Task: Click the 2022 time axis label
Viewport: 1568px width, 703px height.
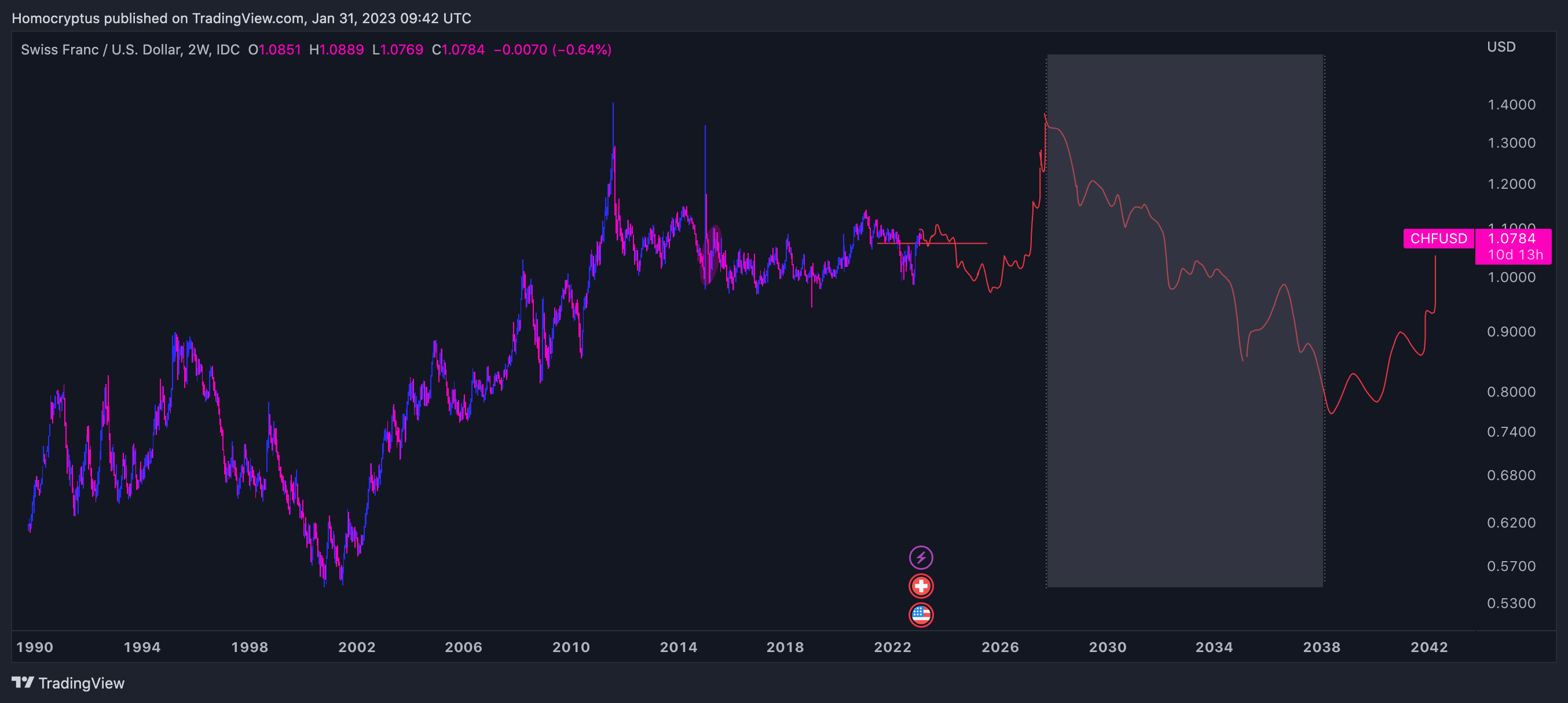Action: tap(892, 646)
